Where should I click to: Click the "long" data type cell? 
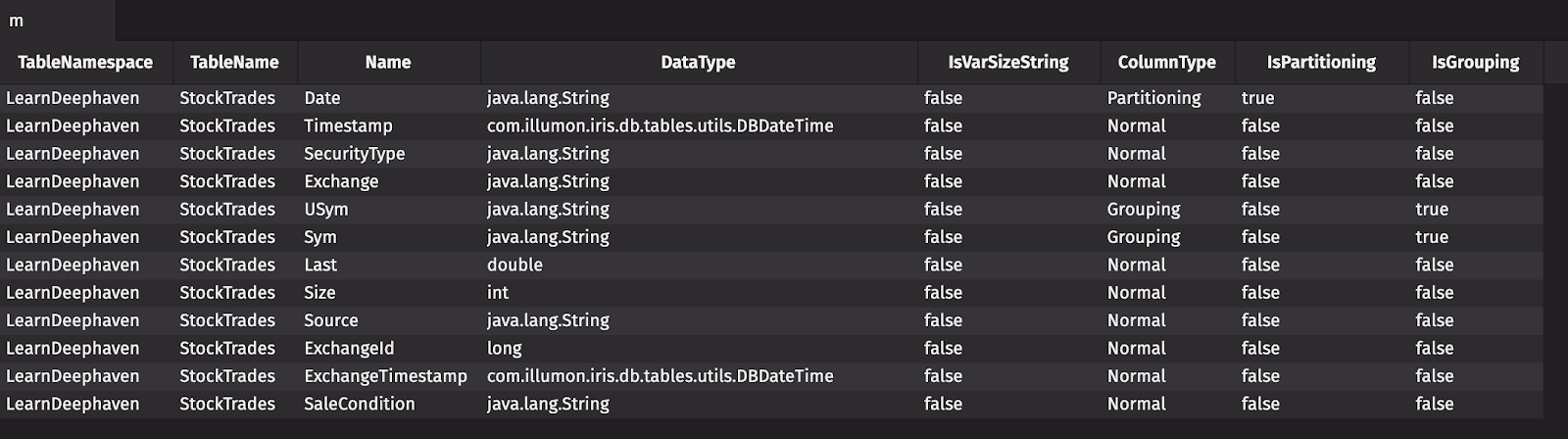504,349
